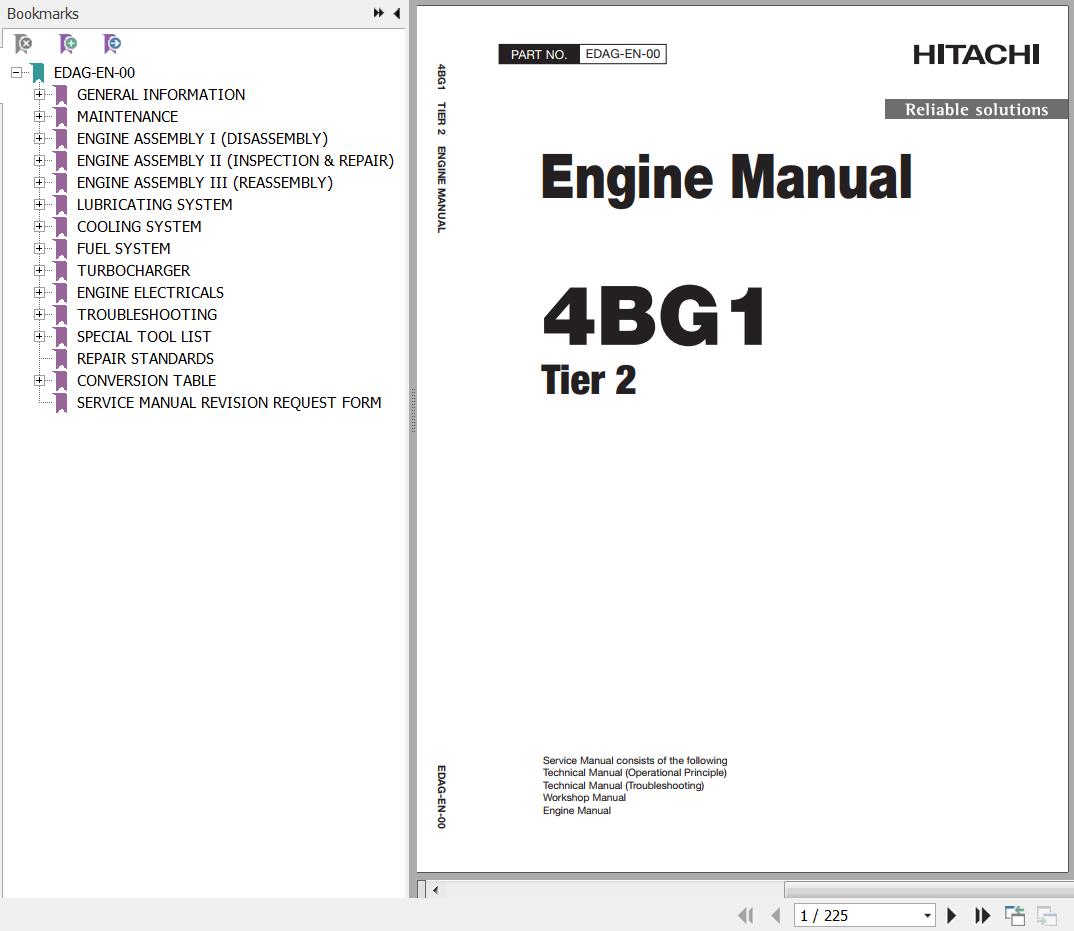Jump to the COOLING SYSTEM section
Image resolution: width=1074 pixels, height=931 pixels.
pos(139,226)
